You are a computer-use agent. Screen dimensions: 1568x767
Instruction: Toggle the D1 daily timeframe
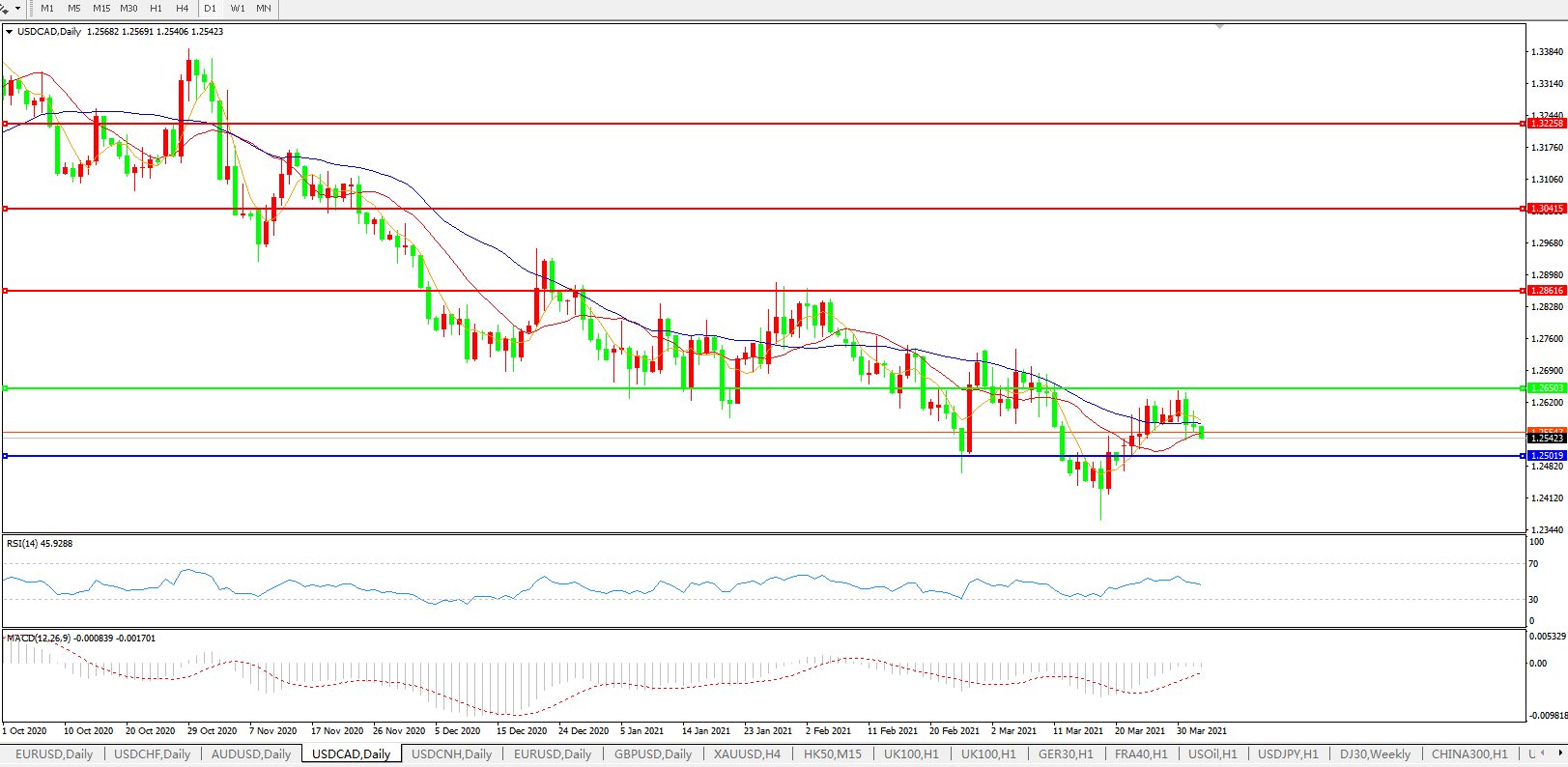211,8
